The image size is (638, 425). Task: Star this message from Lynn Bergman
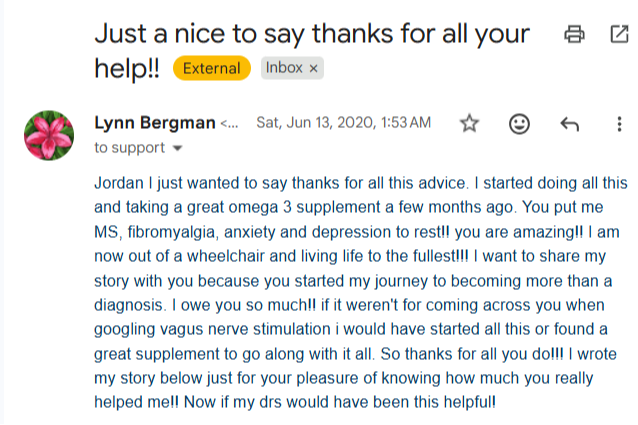point(469,123)
